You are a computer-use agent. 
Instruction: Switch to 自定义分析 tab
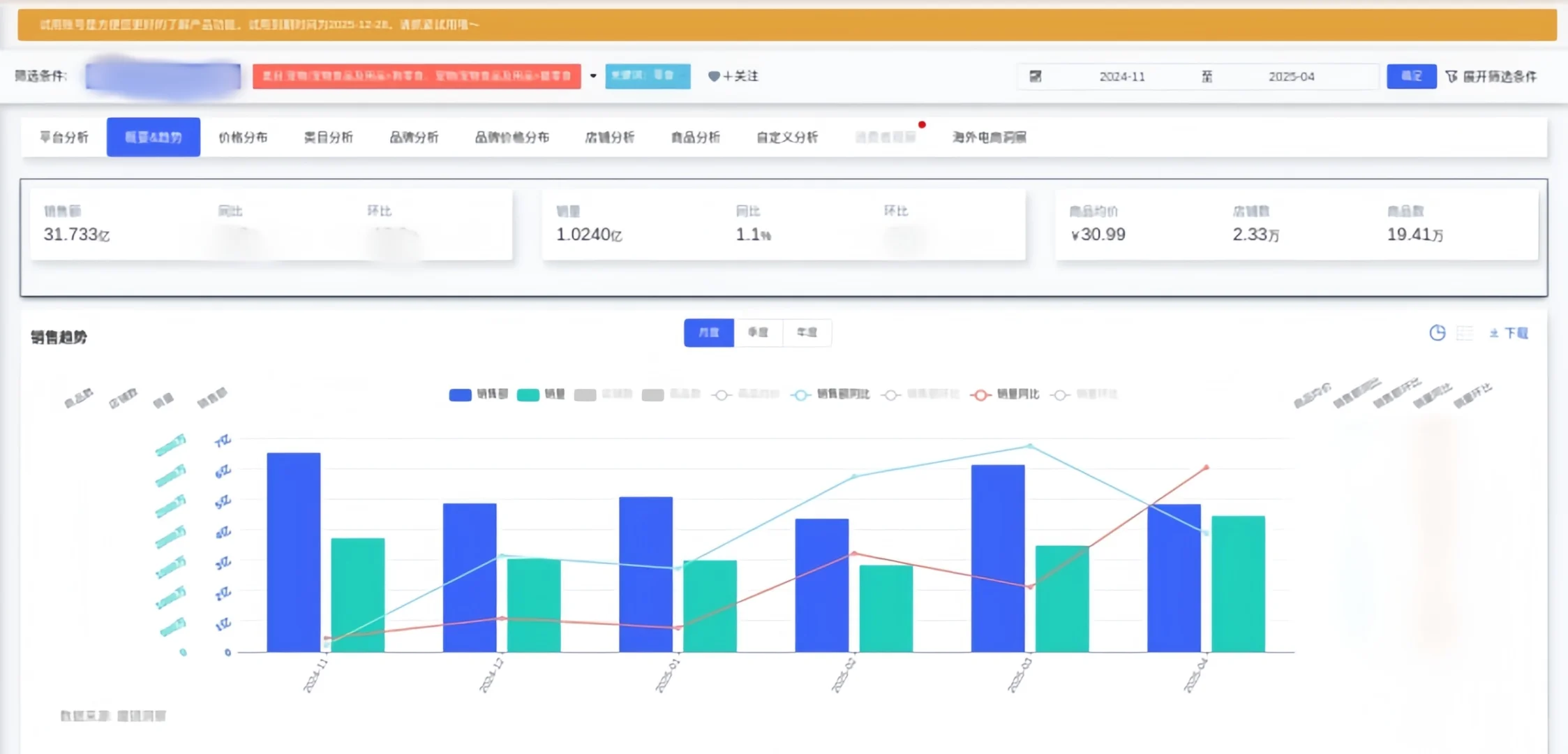tap(787, 137)
